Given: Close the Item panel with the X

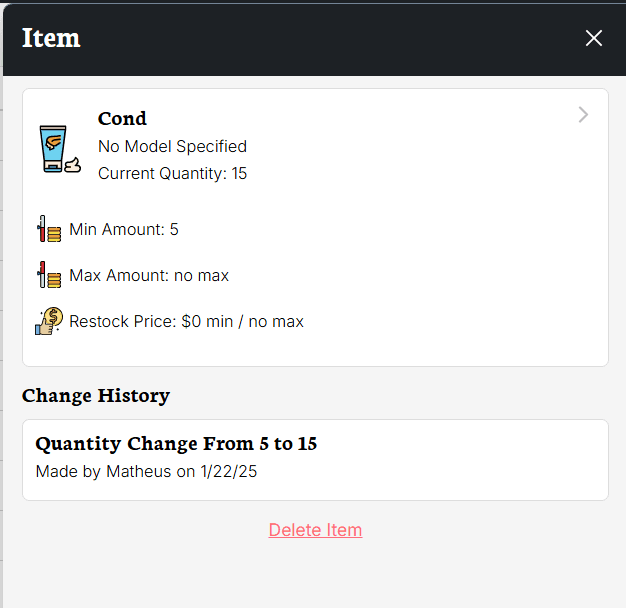Looking at the screenshot, I should pos(594,38).
